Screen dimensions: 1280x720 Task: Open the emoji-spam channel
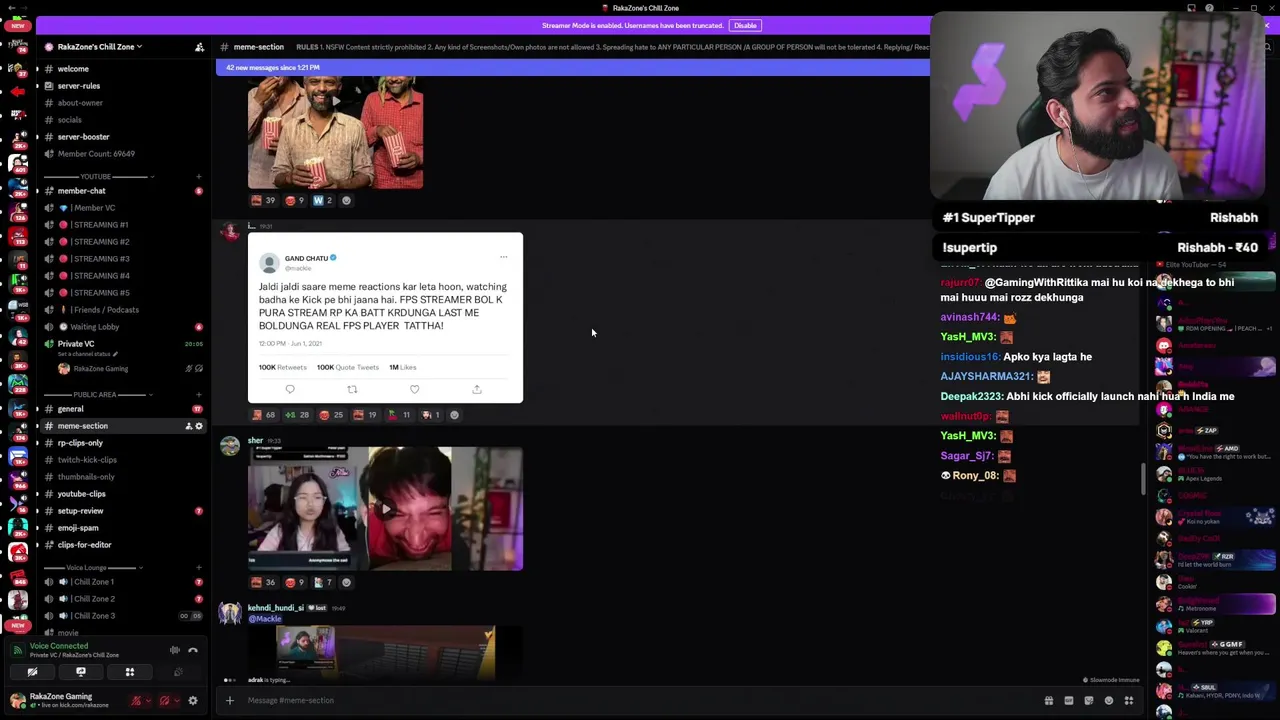click(x=78, y=528)
